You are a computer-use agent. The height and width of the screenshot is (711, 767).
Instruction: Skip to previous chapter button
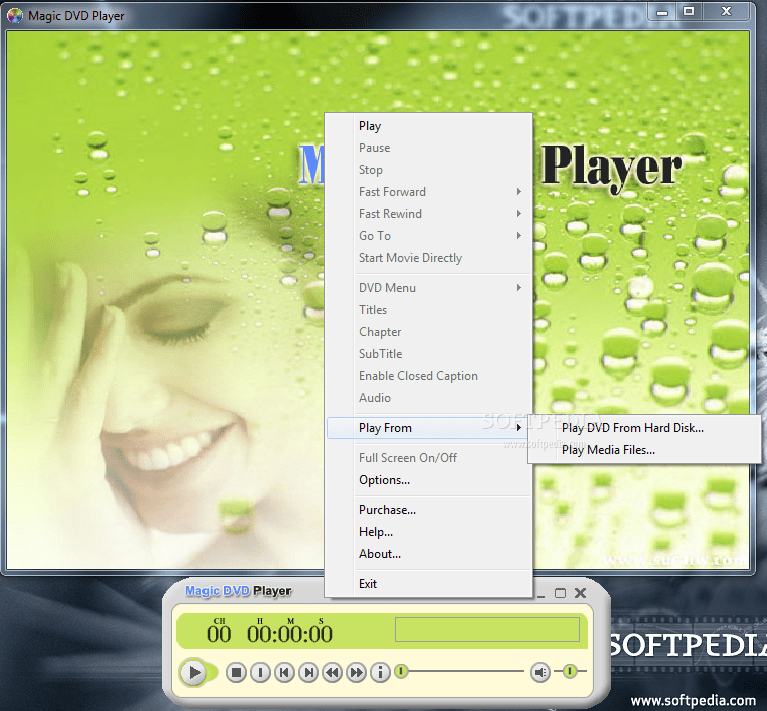point(284,673)
